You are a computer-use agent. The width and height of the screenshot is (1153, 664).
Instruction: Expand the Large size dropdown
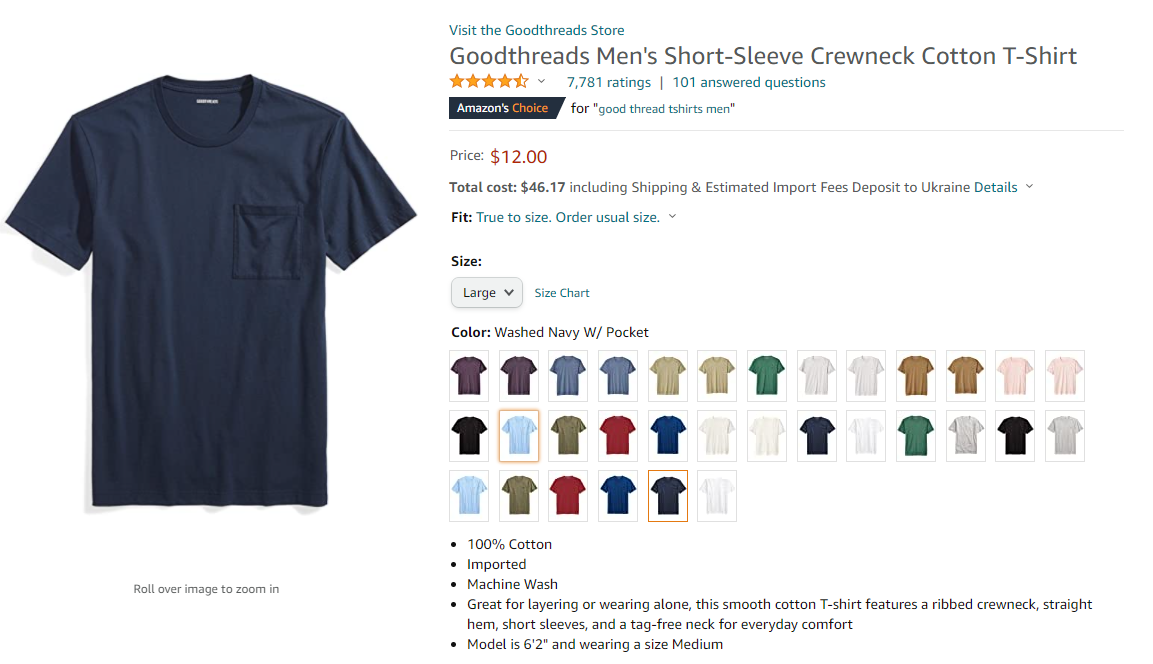[x=487, y=293]
